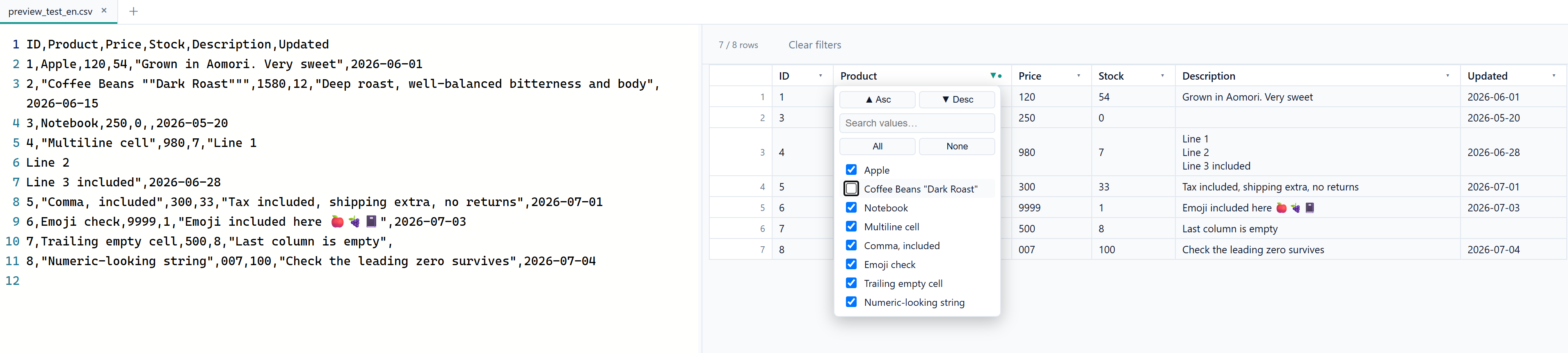The width and height of the screenshot is (1568, 353).
Task: Open the Description column filter dropdown arrow
Action: pyautogui.click(x=1447, y=76)
